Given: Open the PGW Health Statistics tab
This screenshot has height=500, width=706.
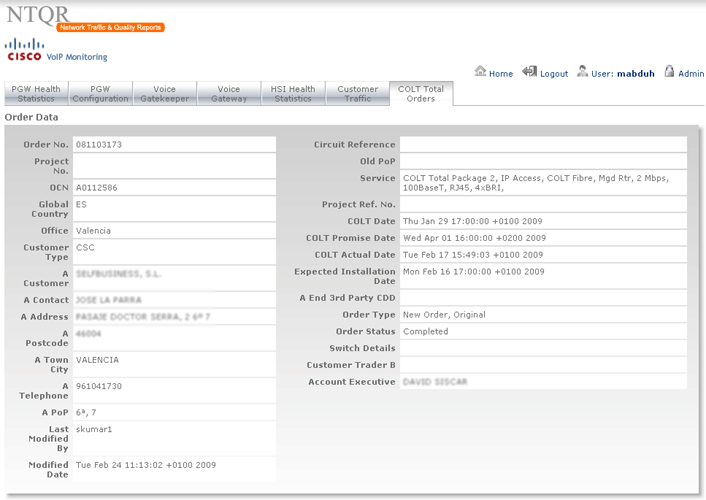Looking at the screenshot, I should [35, 94].
